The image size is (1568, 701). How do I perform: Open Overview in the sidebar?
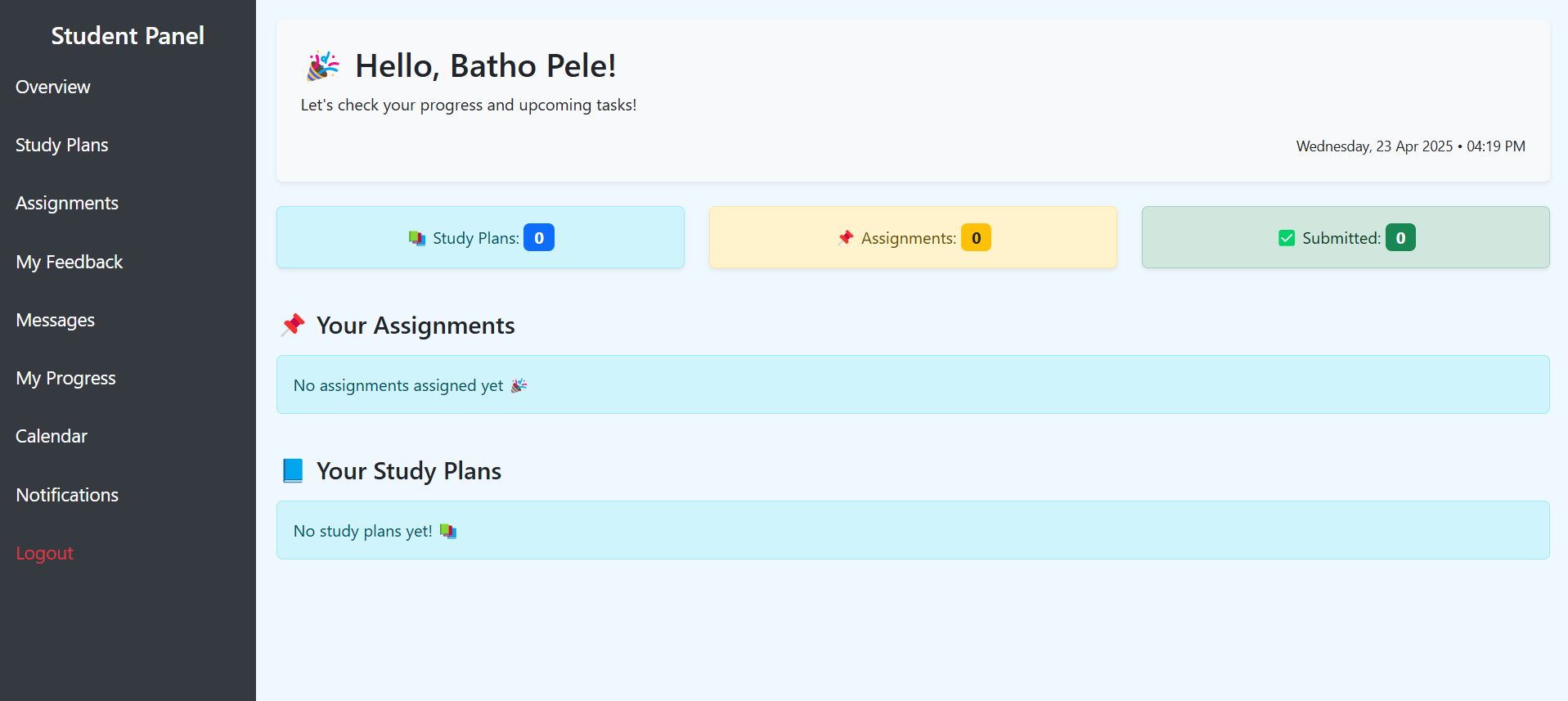(53, 87)
